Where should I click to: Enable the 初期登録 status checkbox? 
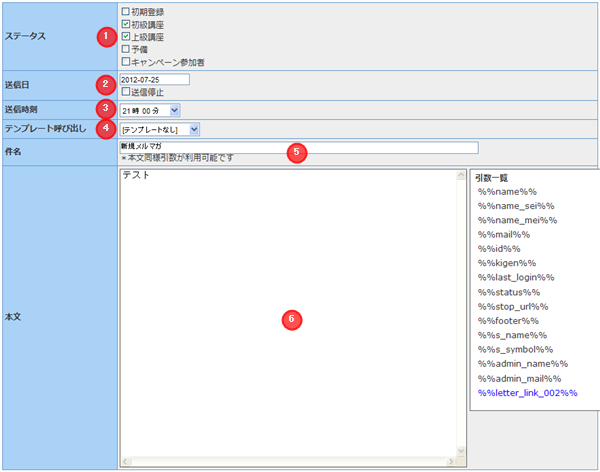124,11
